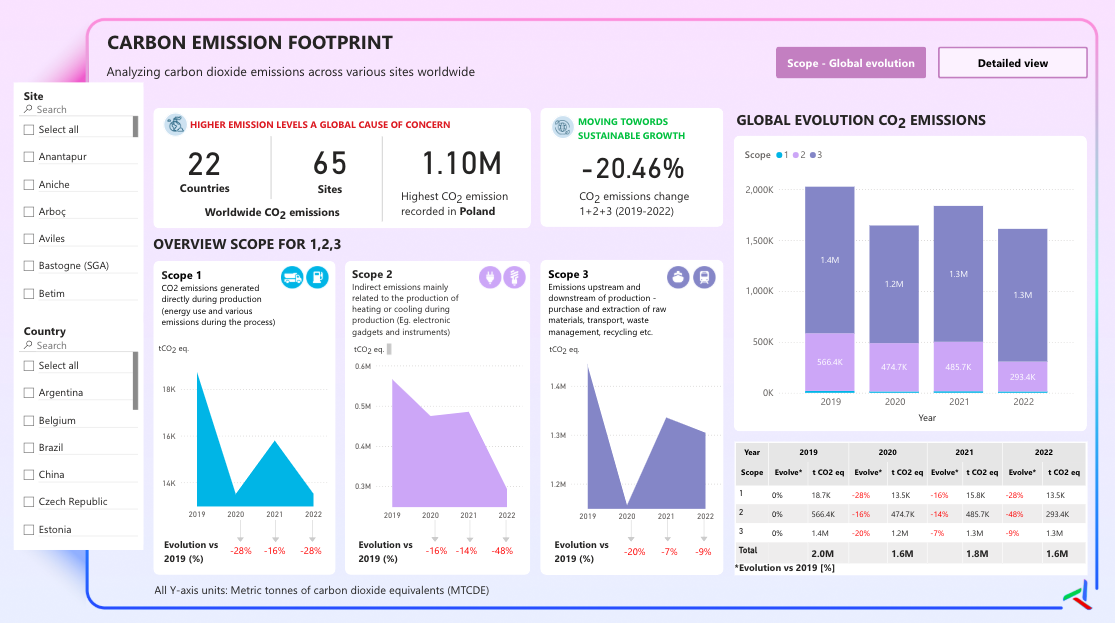Select the 2019 stacked bar Scope 3 segment
This screenshot has height=623, width=1115.
830,260
